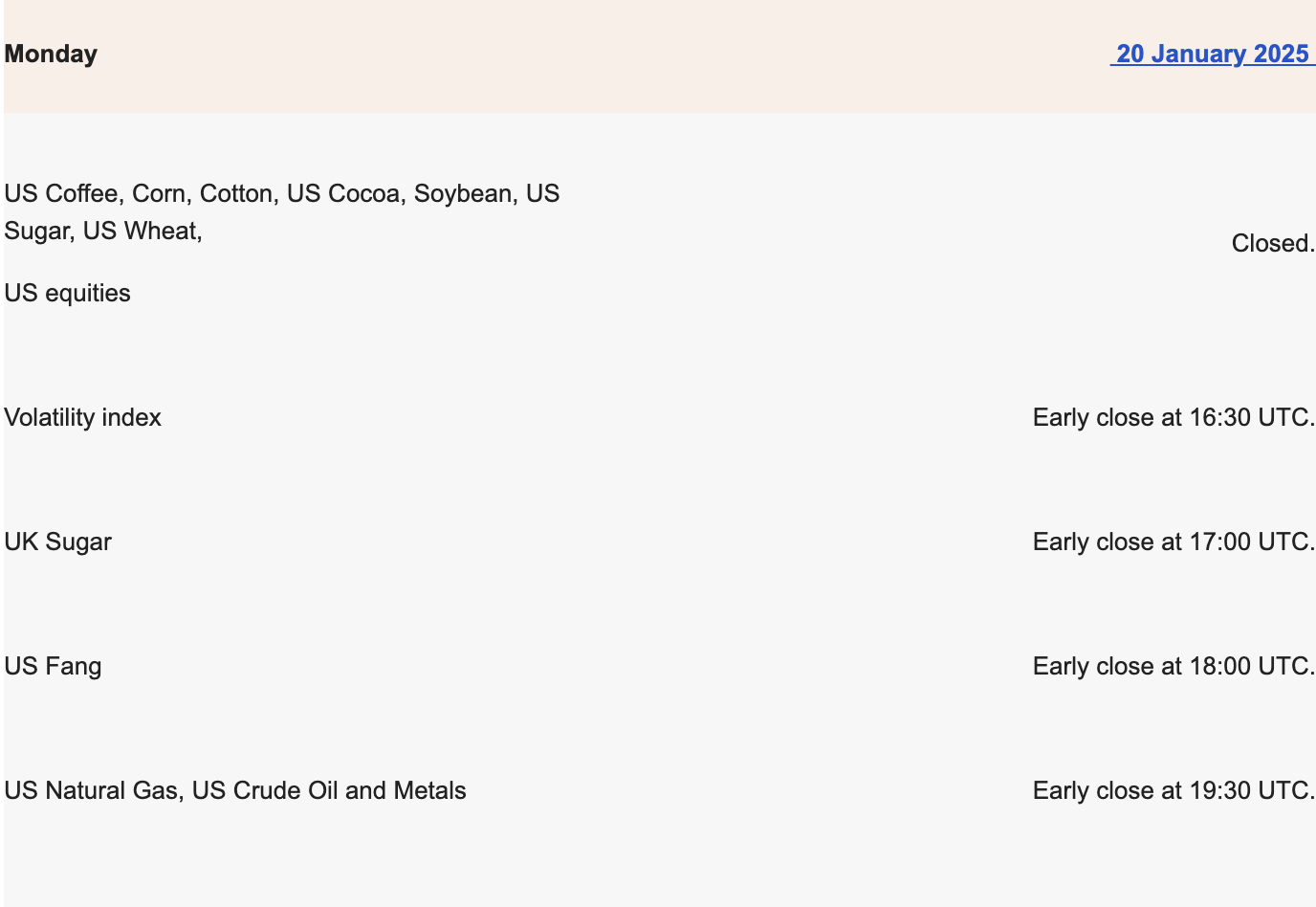Click US Cocoa in the commodities list
The width and height of the screenshot is (1316, 907).
click(343, 193)
